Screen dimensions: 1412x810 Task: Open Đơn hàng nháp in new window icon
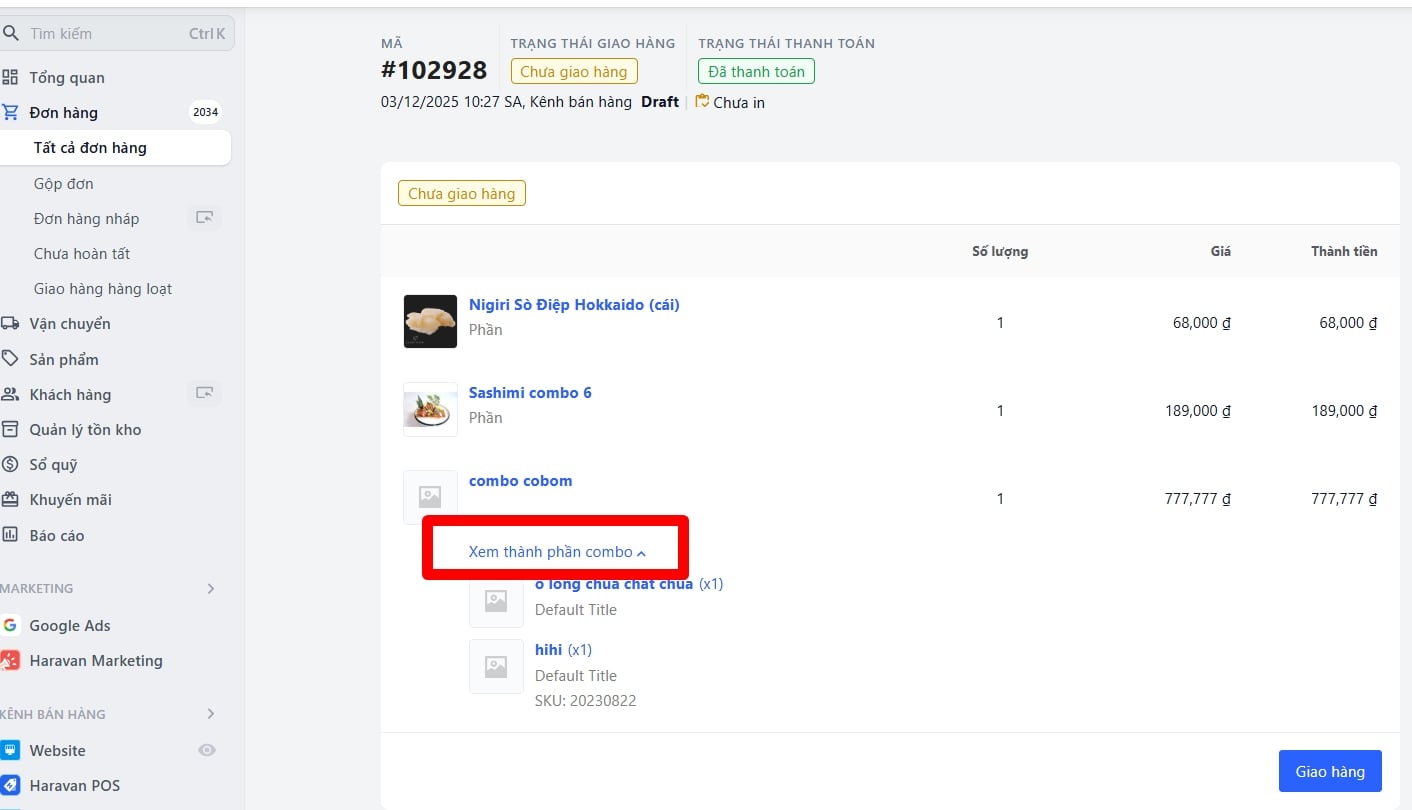point(204,218)
